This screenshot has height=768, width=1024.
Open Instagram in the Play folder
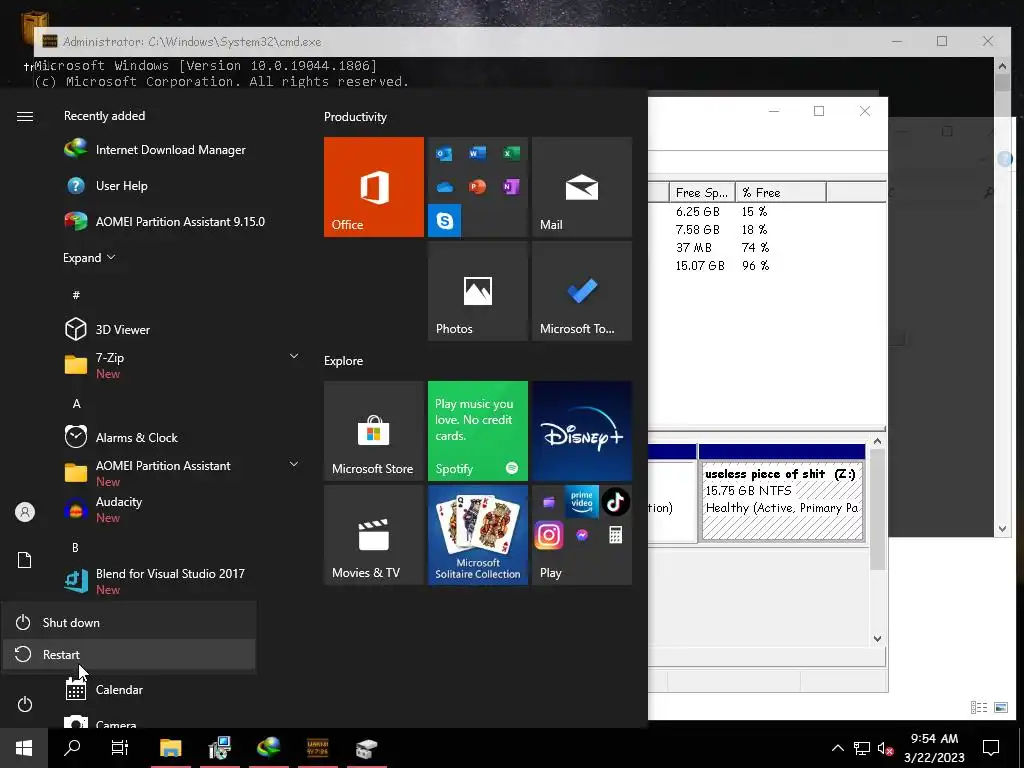tap(549, 536)
